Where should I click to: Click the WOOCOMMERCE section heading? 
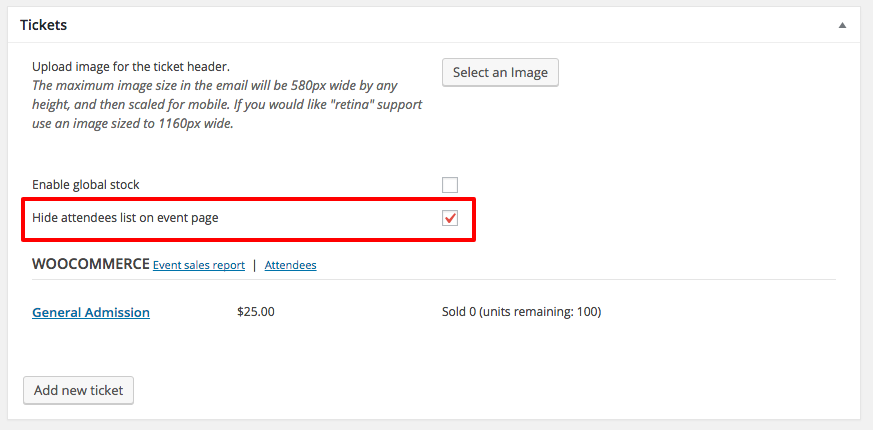90,265
